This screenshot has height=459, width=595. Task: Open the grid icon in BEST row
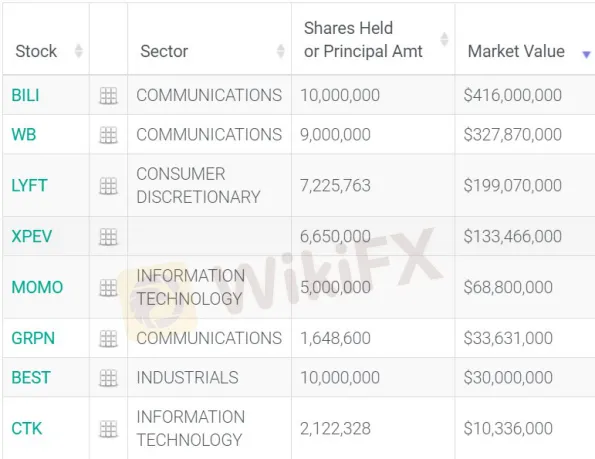tap(108, 378)
